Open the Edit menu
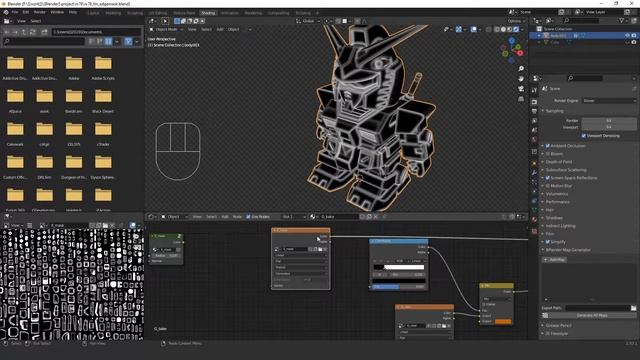Image resolution: width=640 pixels, height=360 pixels. (26, 12)
